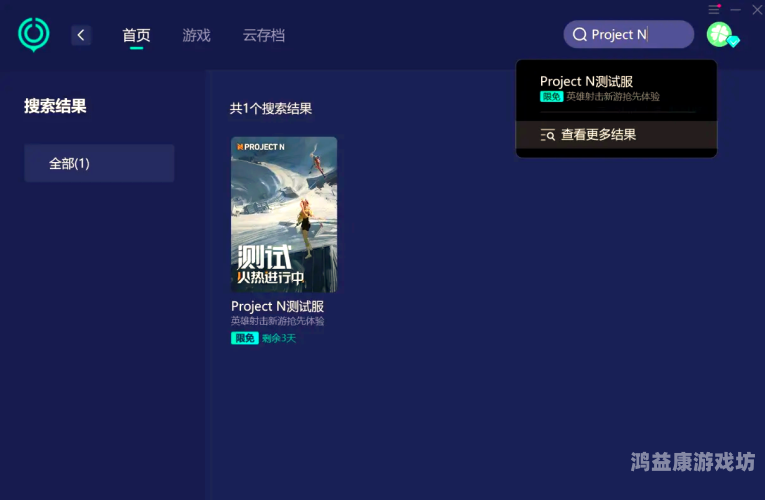Image resolution: width=765 pixels, height=500 pixels.
Task: Open the 首页 tab
Action: coord(136,35)
